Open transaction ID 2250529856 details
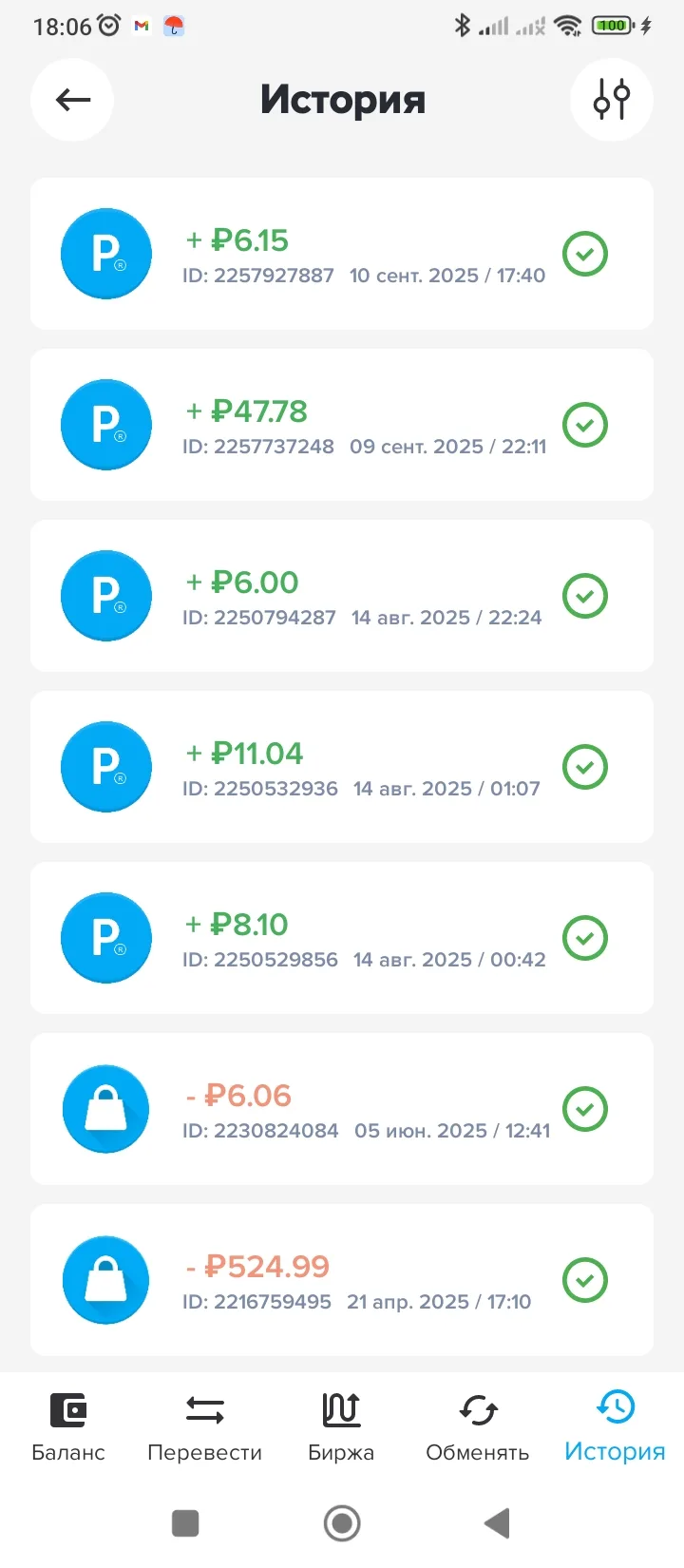 (361, 939)
